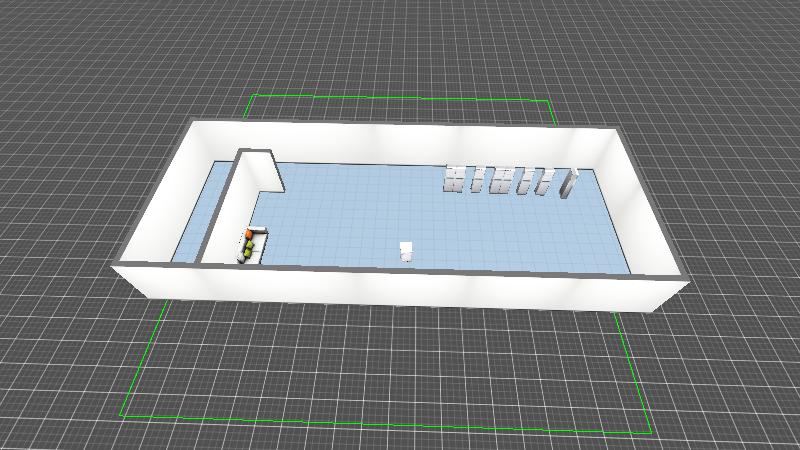Select the fifth white cabinet in the row
Screen dimensions: 800x450
(x=543, y=182)
